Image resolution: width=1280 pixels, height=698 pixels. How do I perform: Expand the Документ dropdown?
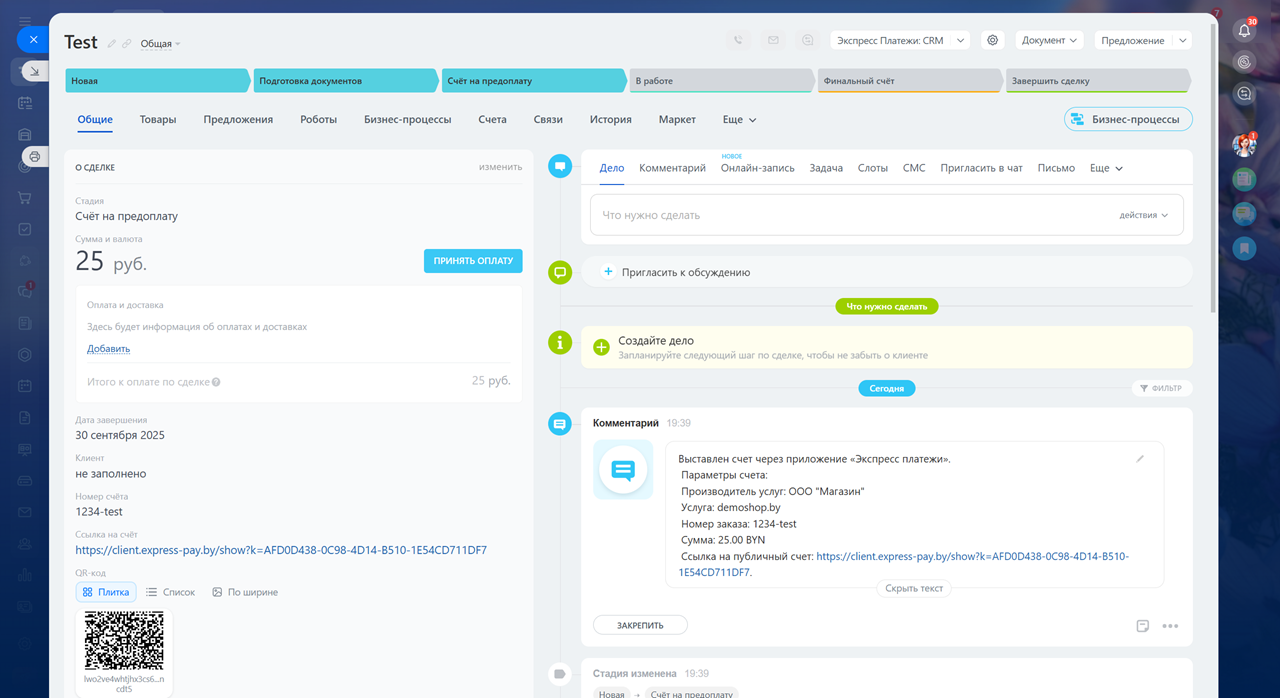[x=1049, y=41]
